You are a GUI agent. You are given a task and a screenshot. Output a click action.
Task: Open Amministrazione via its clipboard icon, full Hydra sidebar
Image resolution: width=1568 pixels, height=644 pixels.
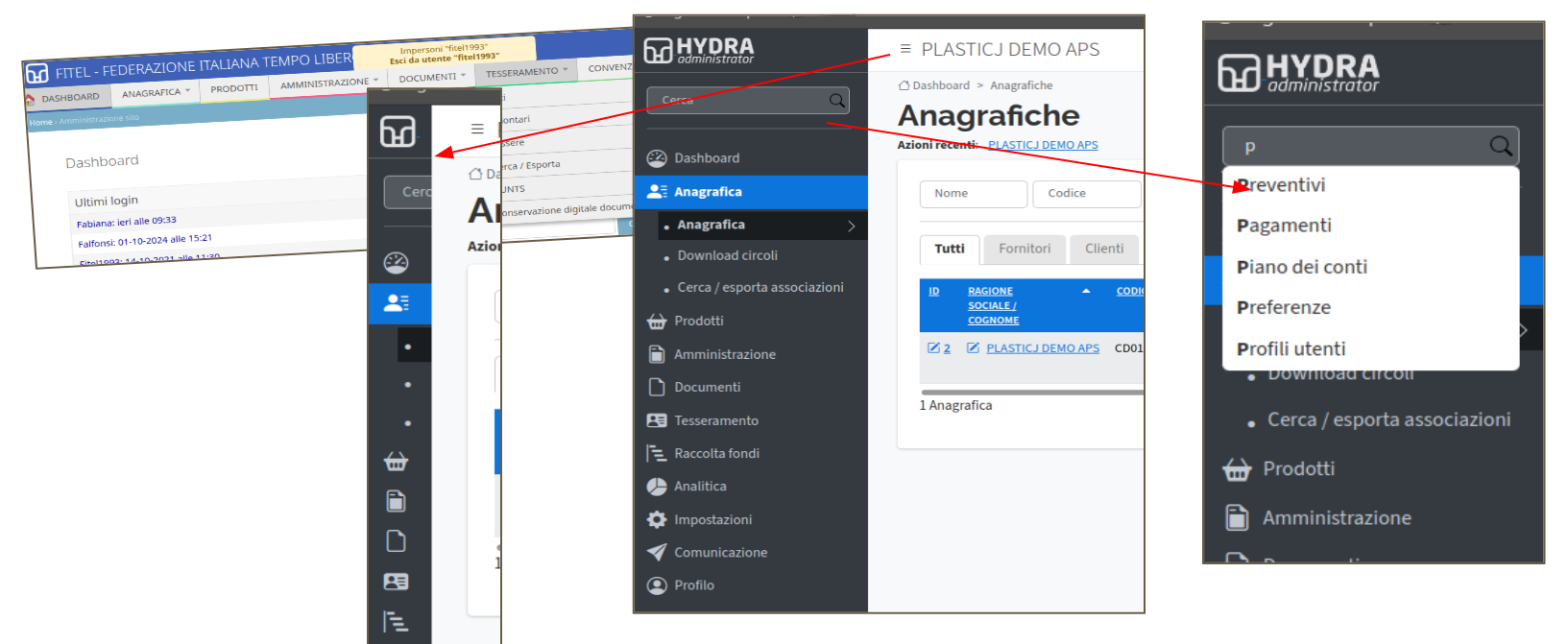click(x=657, y=354)
